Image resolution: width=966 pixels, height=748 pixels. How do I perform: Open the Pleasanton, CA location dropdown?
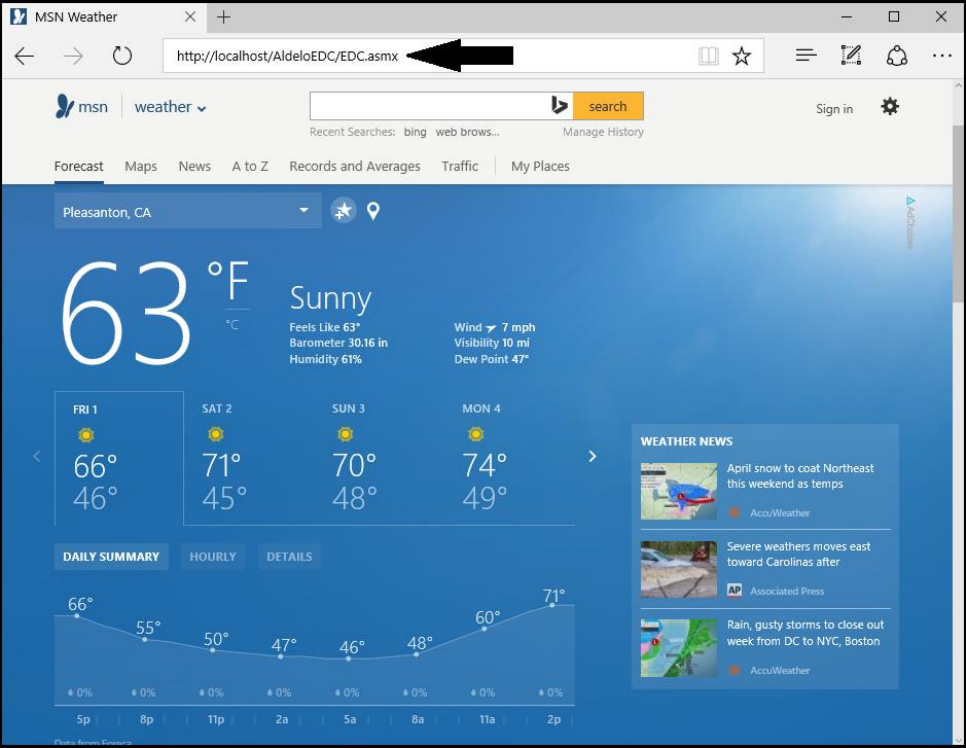pos(188,211)
